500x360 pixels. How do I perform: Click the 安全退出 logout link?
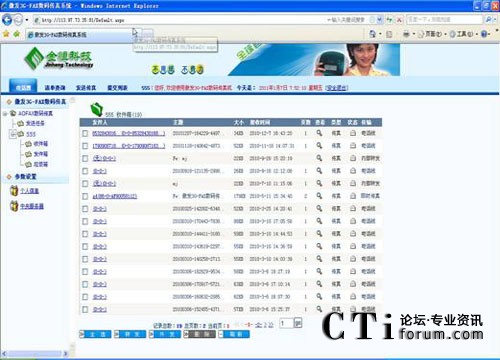point(337,88)
